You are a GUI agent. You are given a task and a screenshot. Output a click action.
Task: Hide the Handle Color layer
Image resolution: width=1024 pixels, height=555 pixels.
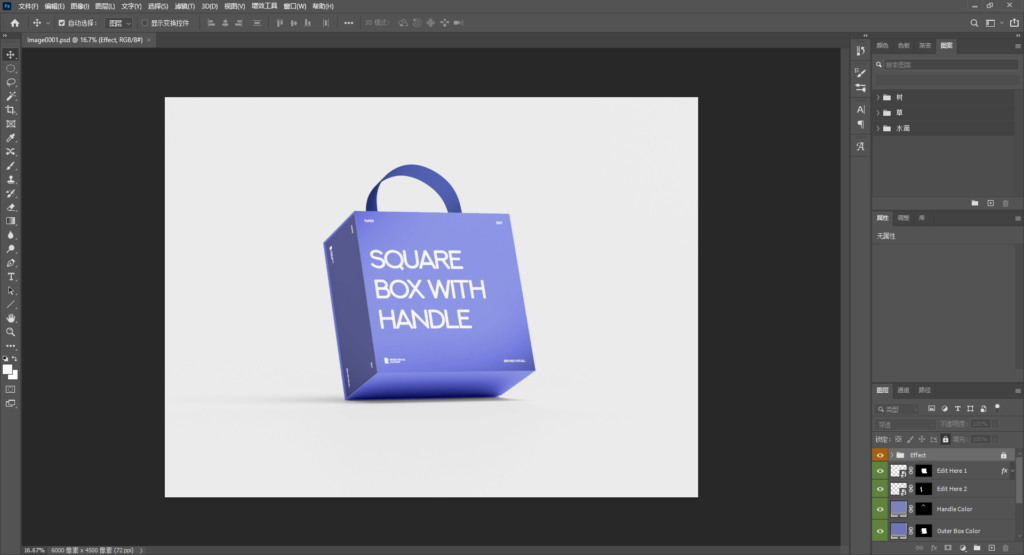880,509
